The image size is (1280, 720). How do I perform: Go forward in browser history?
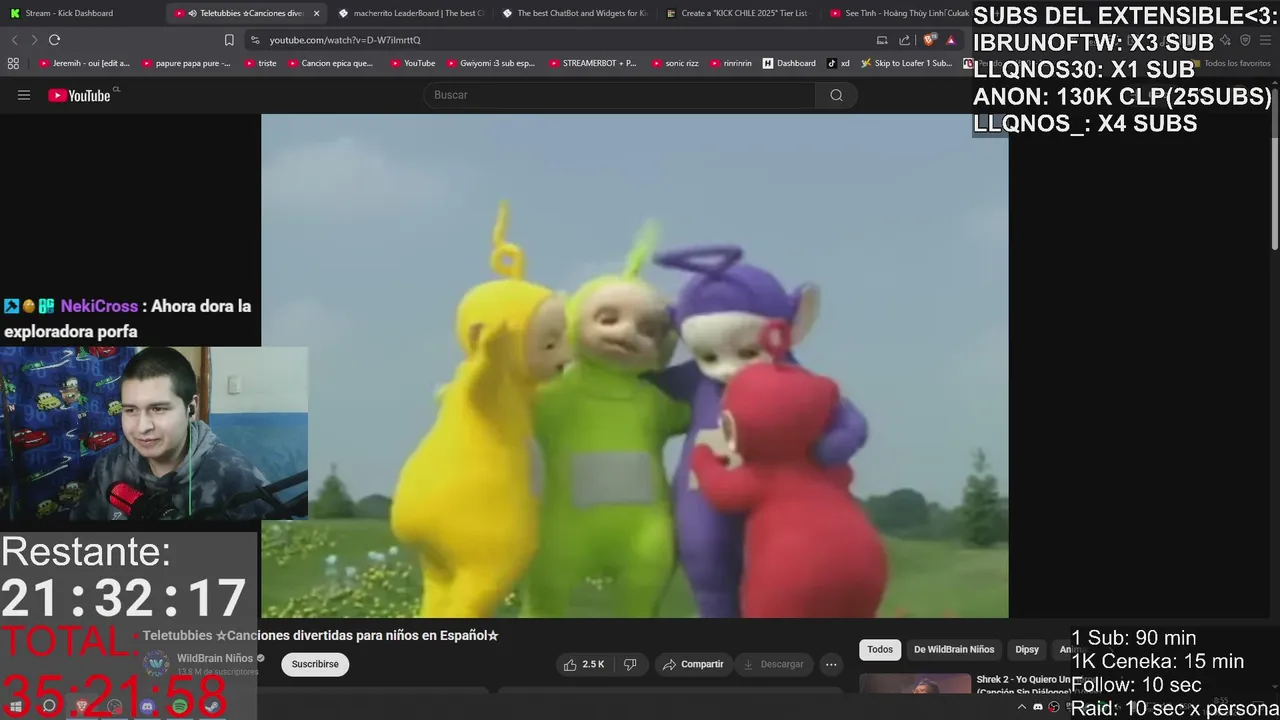click(34, 40)
